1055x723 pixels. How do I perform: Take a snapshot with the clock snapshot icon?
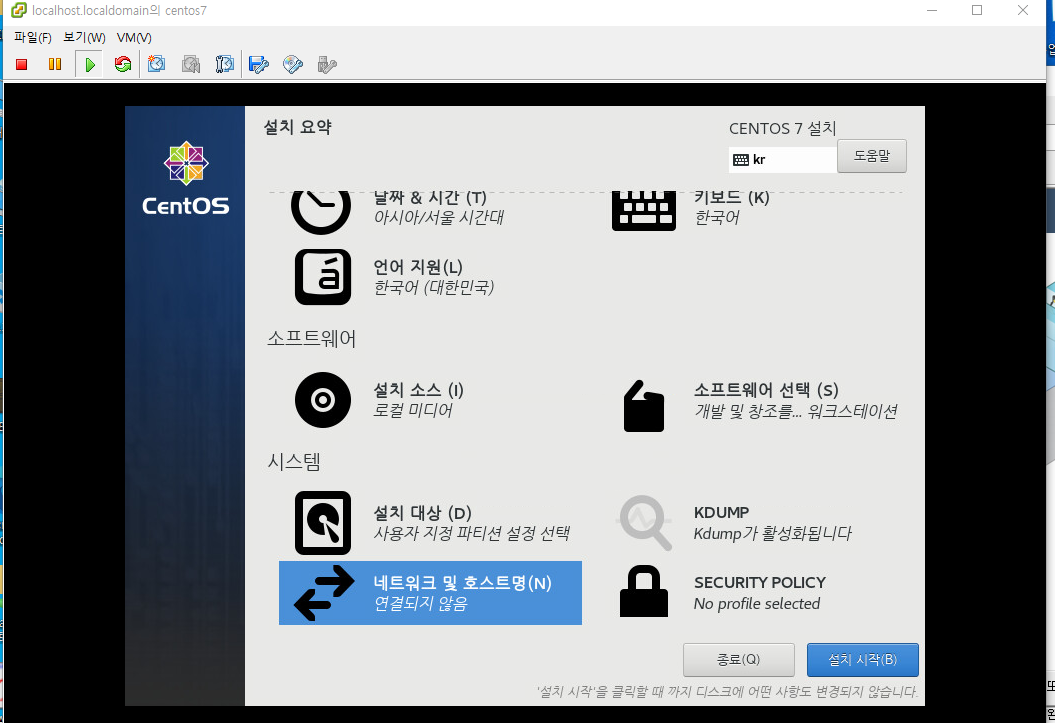point(157,65)
